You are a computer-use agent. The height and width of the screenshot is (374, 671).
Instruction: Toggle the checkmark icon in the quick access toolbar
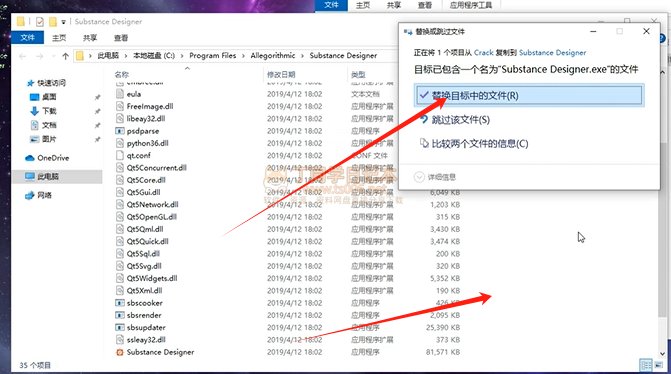point(40,21)
